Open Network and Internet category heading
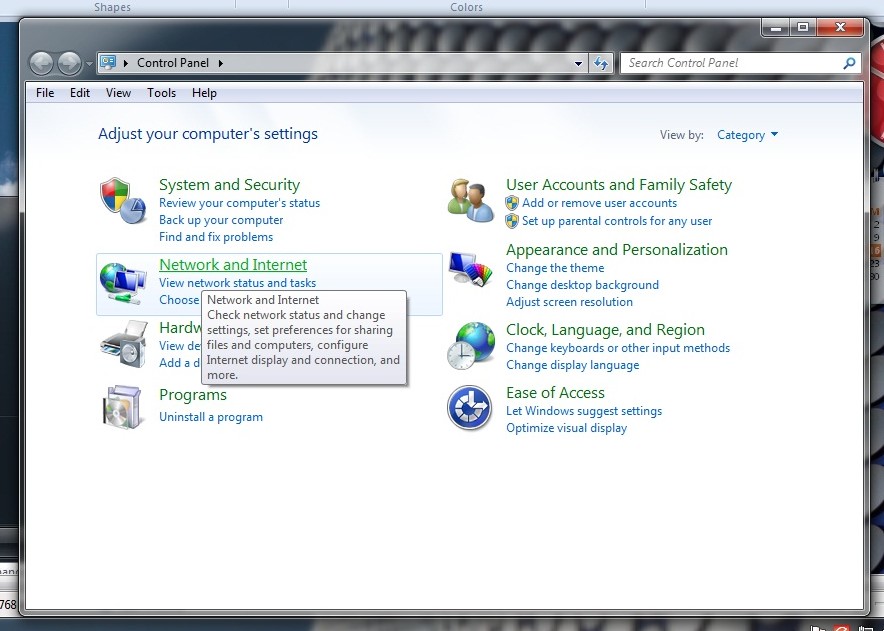Image resolution: width=884 pixels, height=631 pixels. [x=233, y=264]
